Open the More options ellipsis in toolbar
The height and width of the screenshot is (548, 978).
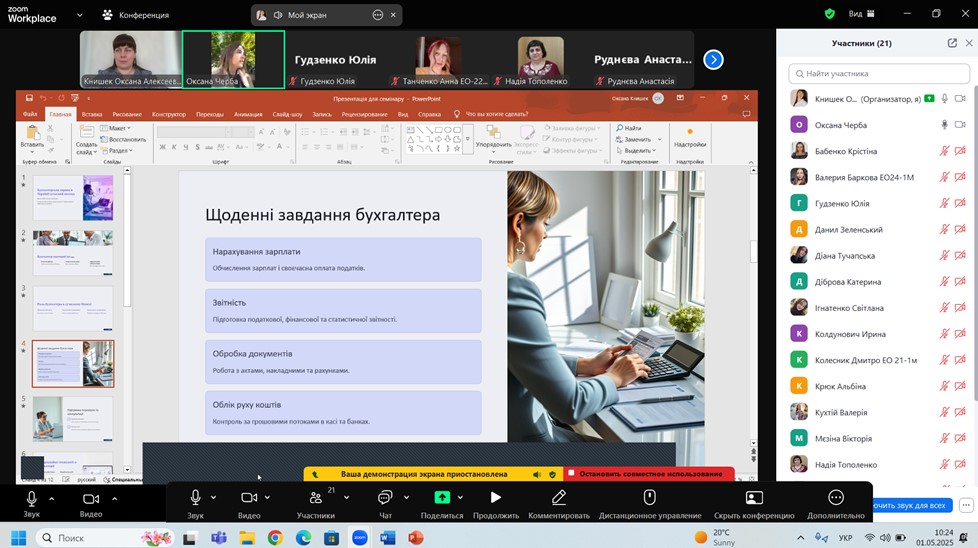click(836, 497)
